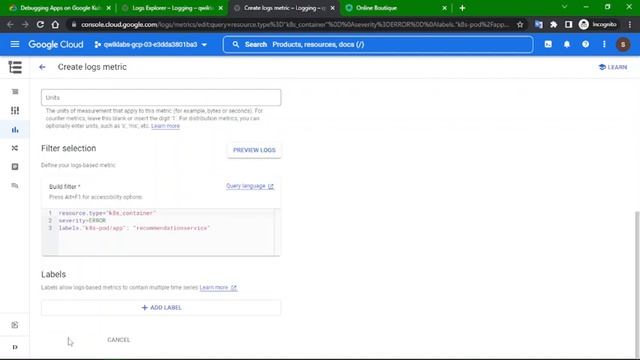Viewport: 640px width, 360px height.
Task: Open the account avatar S
Action: coord(623,44)
